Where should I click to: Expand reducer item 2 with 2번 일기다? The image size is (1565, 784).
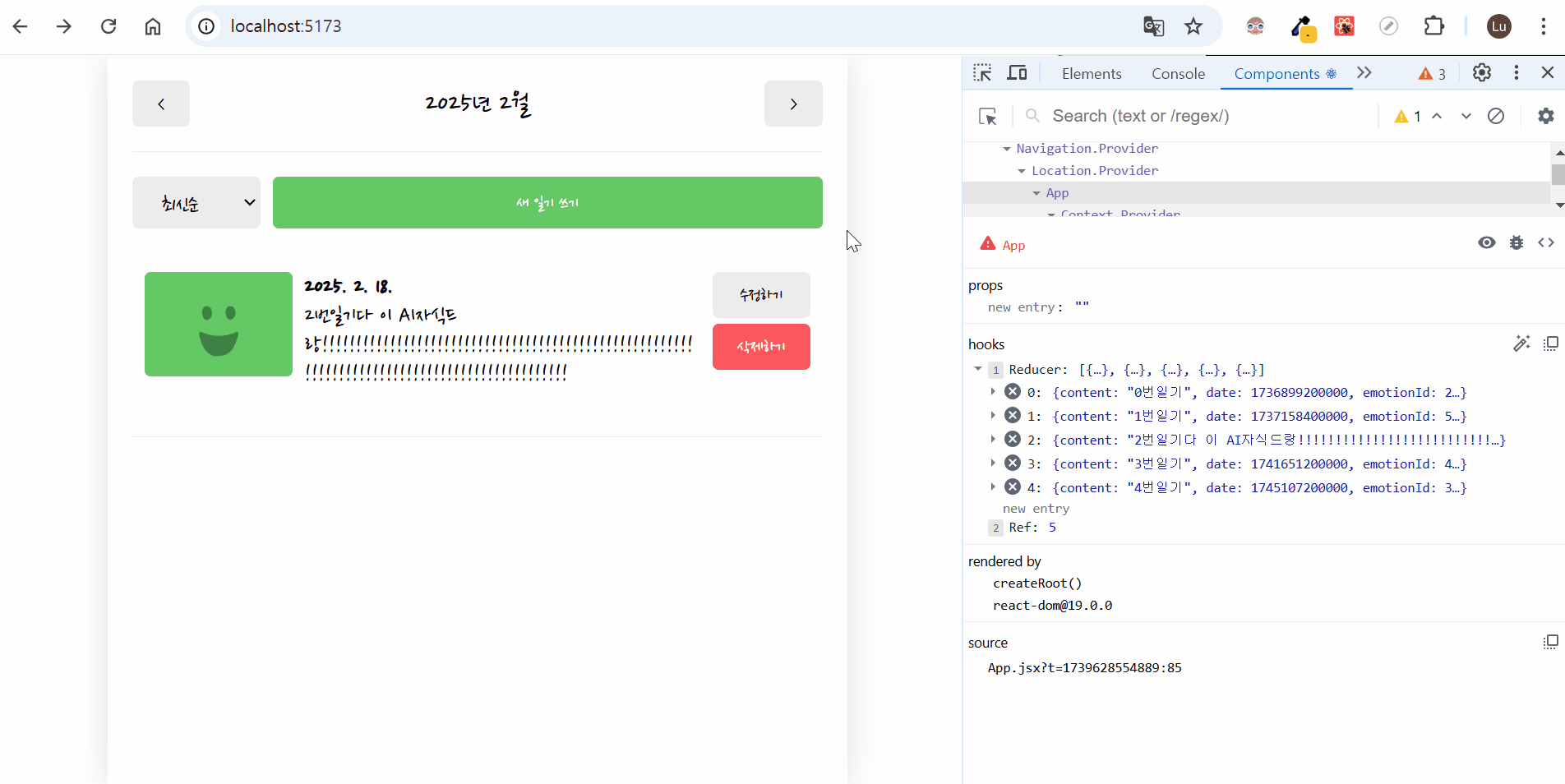pos(993,440)
